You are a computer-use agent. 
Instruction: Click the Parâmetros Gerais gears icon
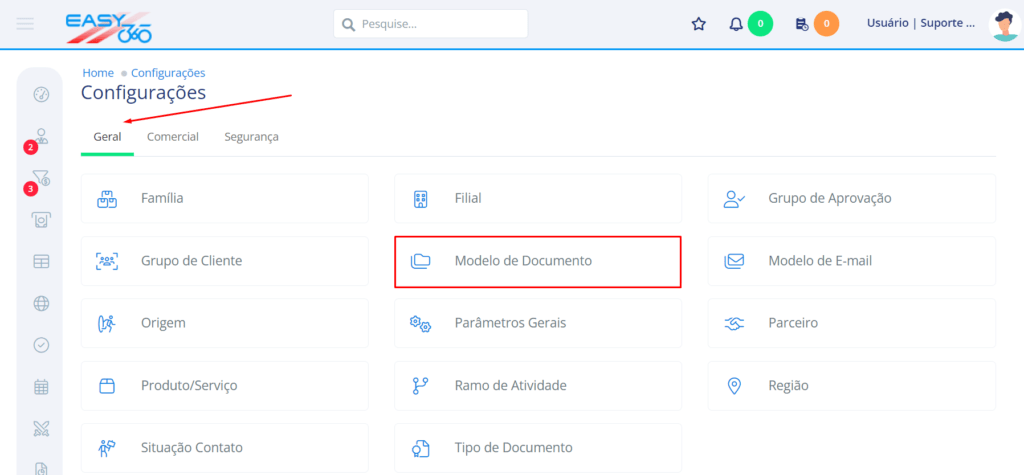click(x=421, y=324)
